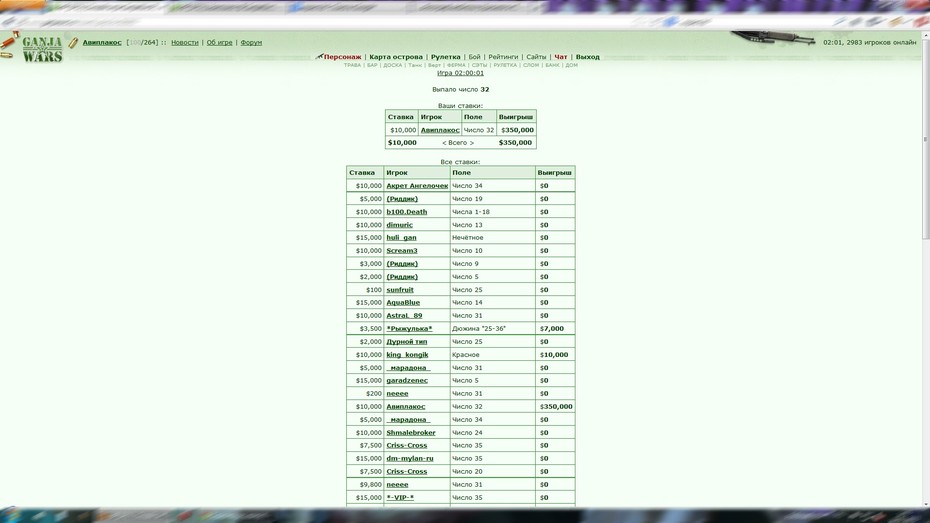This screenshot has width=930, height=523.
Task: Open the ФЕРМА submenu link
Action: coord(456,65)
